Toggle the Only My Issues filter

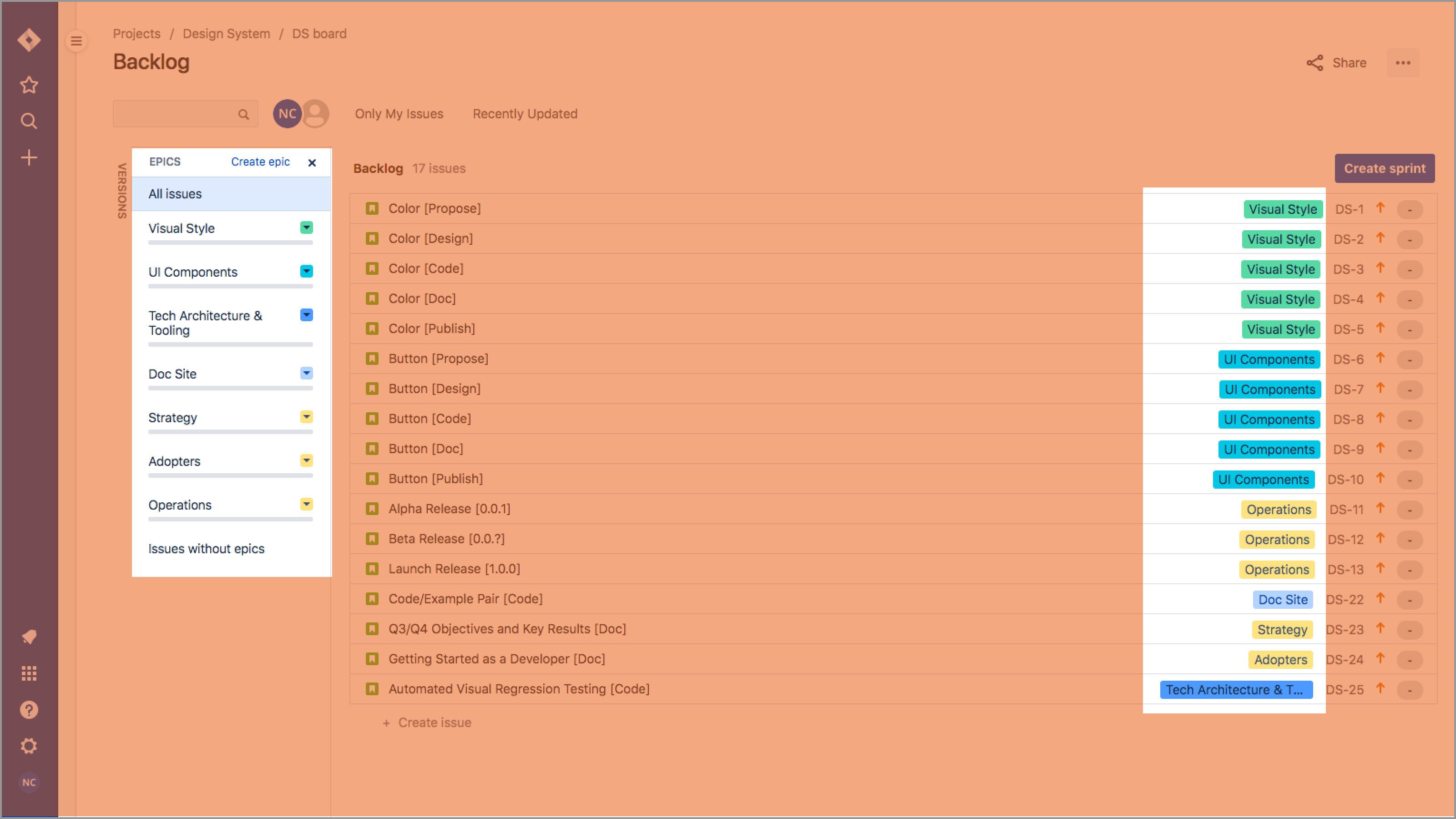[399, 114]
